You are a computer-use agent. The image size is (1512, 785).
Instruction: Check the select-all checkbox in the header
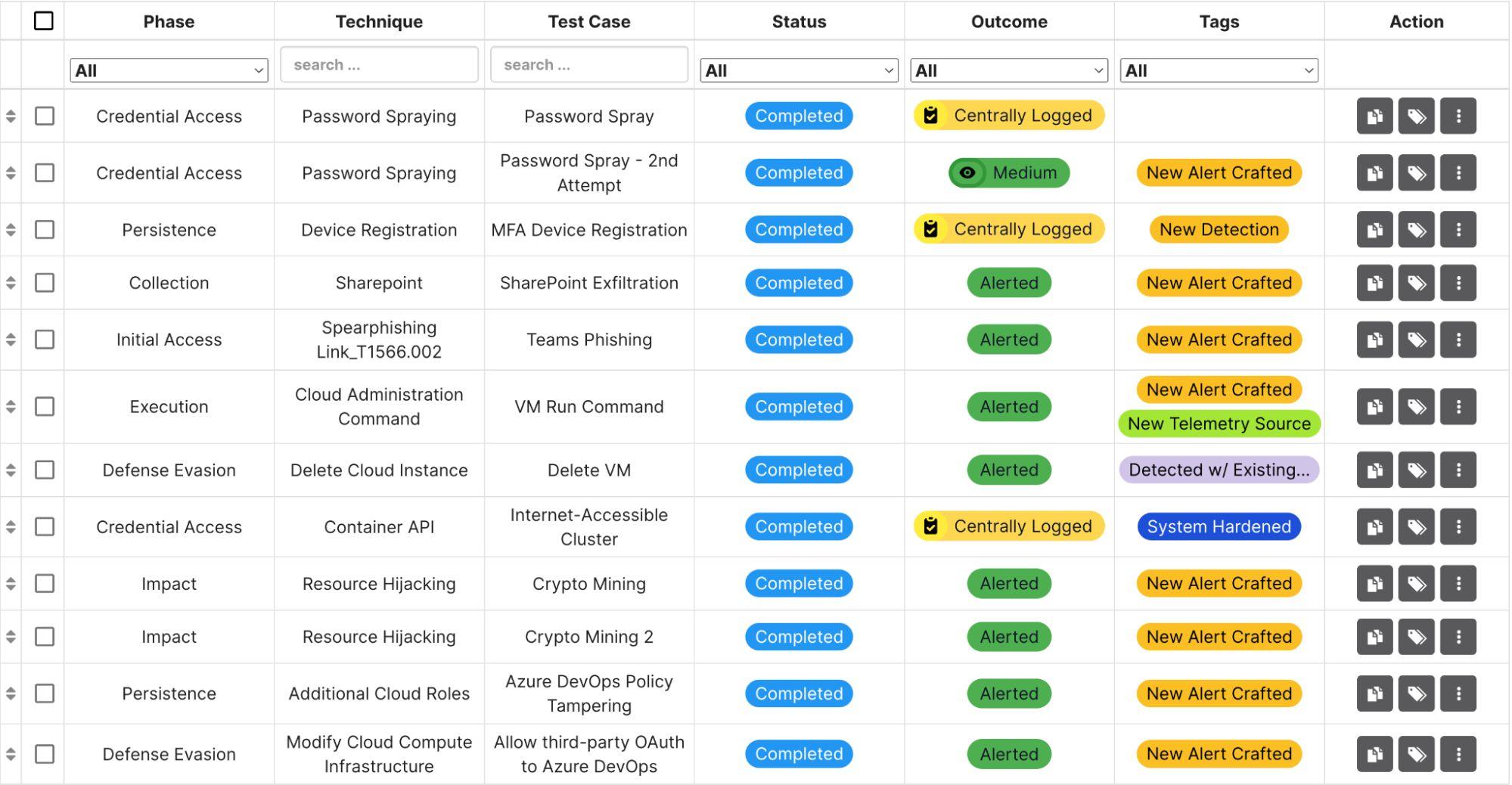45,20
